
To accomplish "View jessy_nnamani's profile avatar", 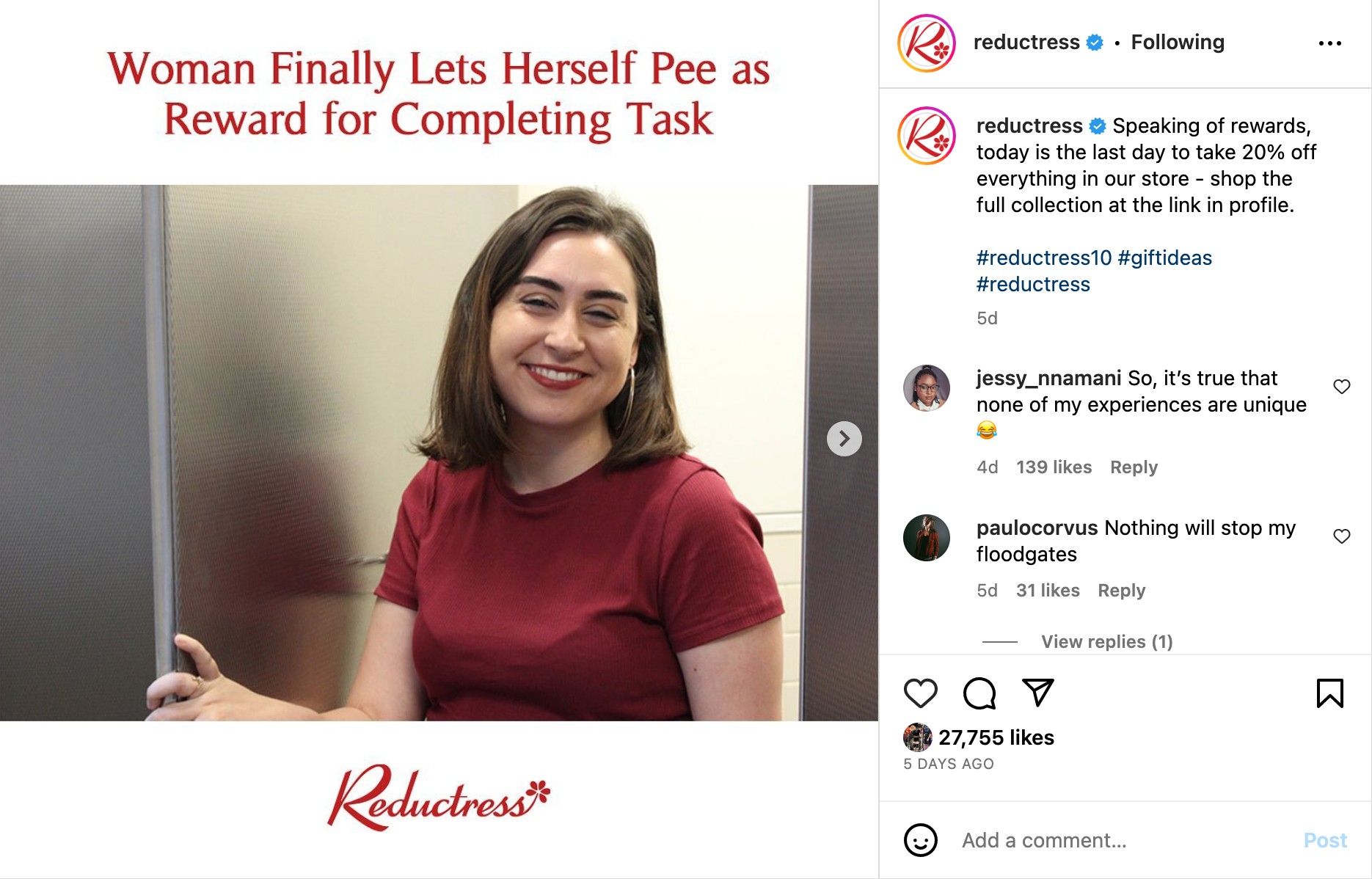I will (x=926, y=388).
